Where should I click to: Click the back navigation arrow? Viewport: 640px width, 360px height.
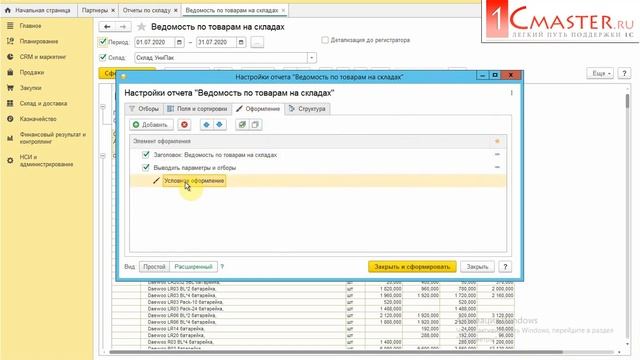pos(107,27)
